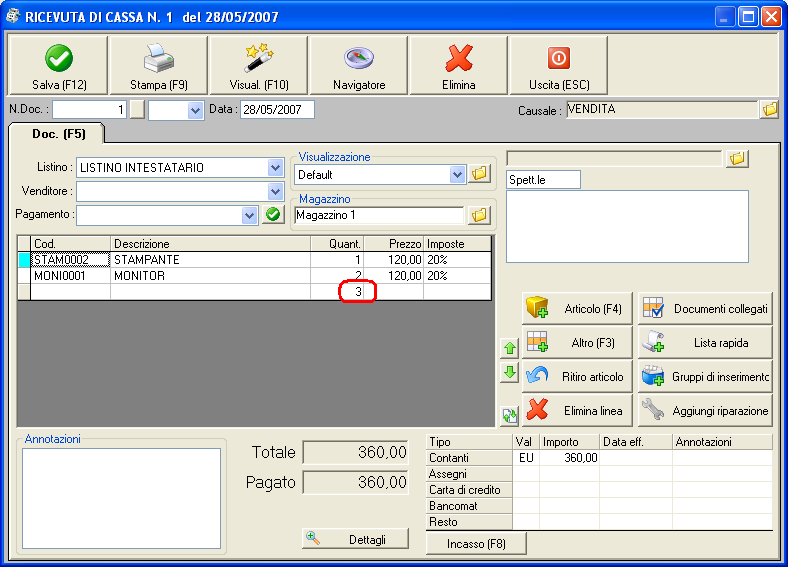The image size is (788, 567).
Task: Click Contanti Importo 360,00 cell
Action: click(569, 458)
